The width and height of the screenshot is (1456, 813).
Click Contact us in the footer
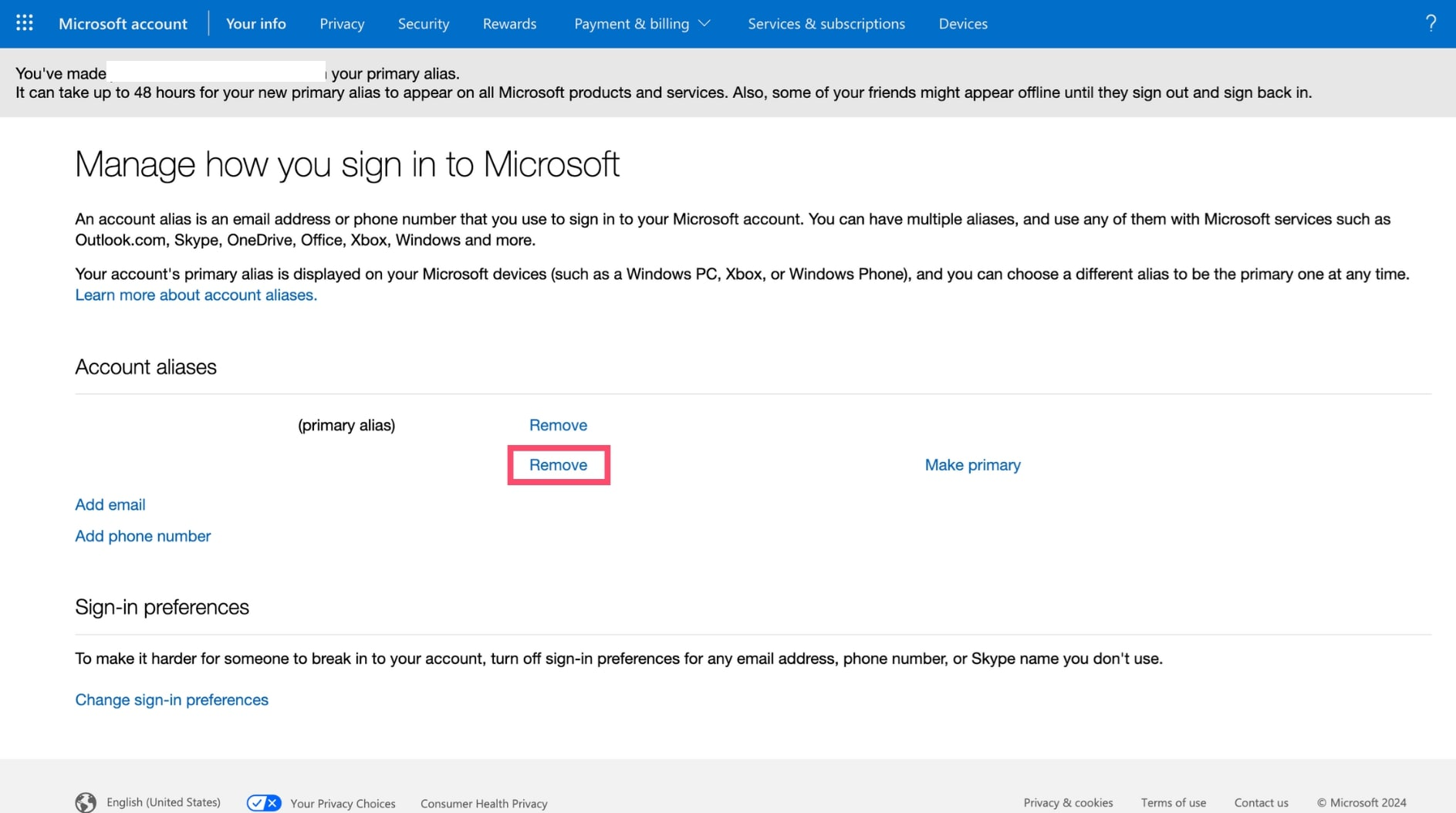click(1261, 802)
